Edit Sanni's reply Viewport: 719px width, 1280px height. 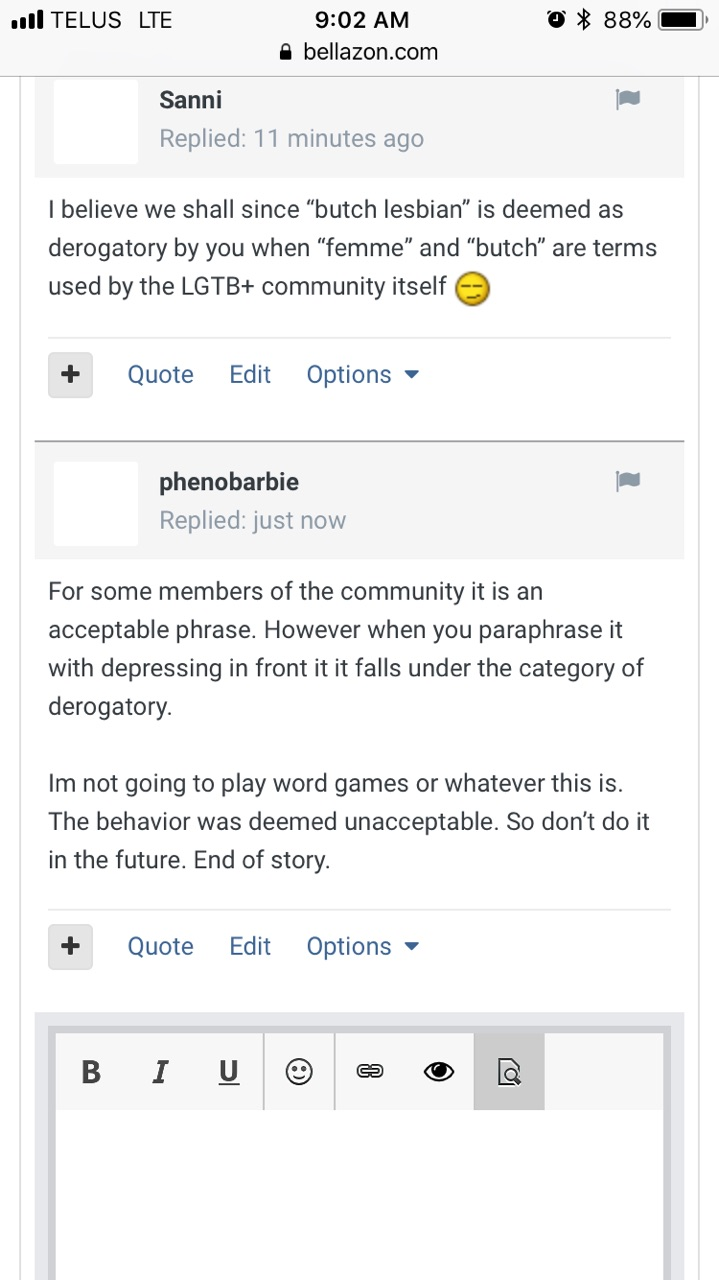click(250, 375)
